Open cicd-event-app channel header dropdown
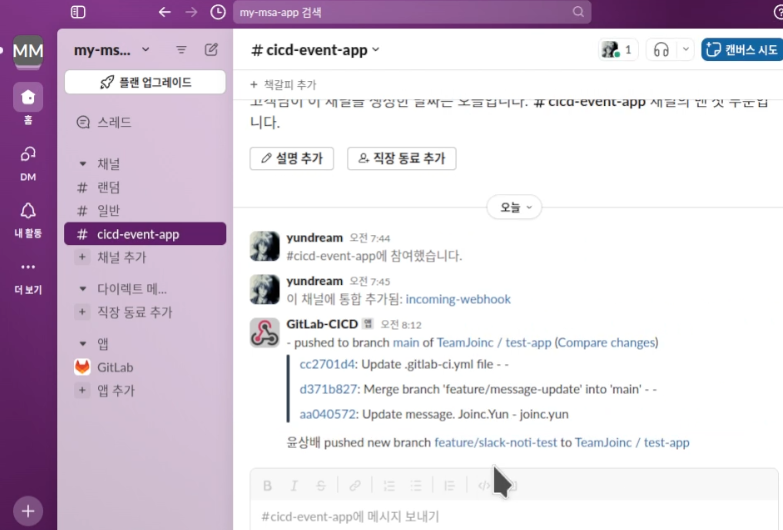This screenshot has height=530, width=783. [316, 50]
